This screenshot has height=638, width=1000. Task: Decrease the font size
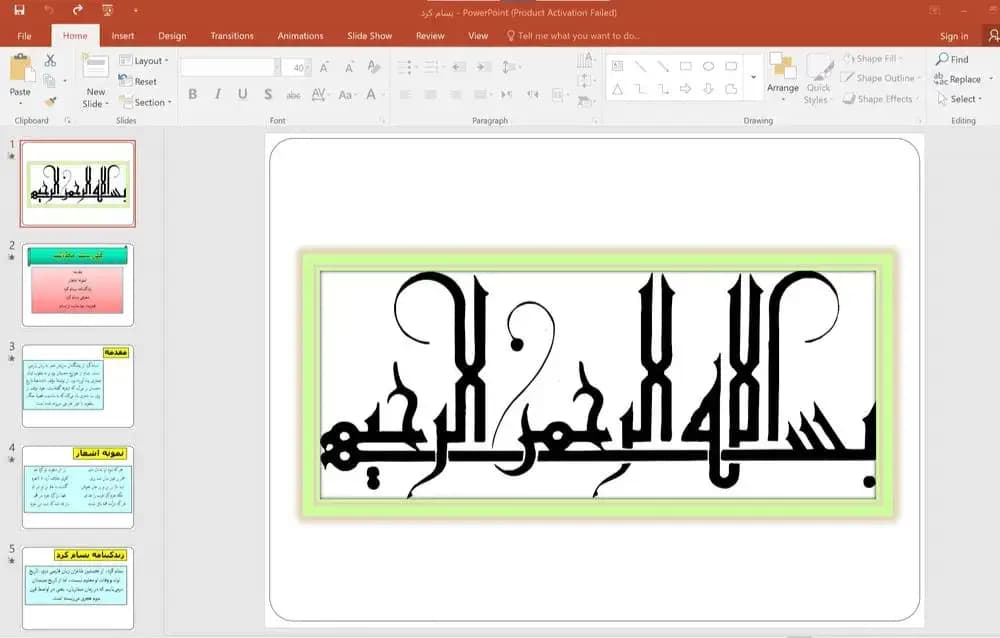(x=349, y=67)
